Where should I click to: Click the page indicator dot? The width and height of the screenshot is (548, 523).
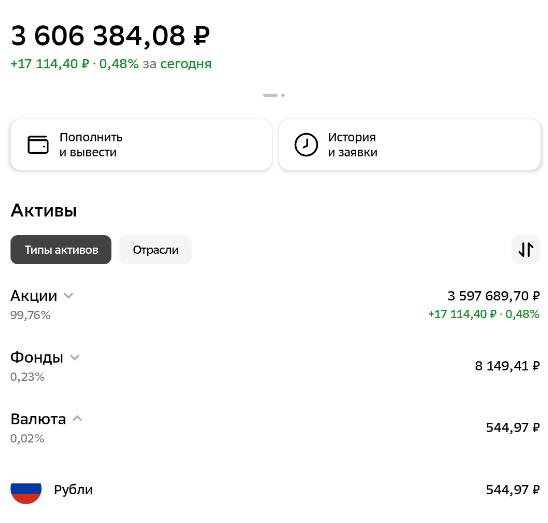tap(283, 95)
